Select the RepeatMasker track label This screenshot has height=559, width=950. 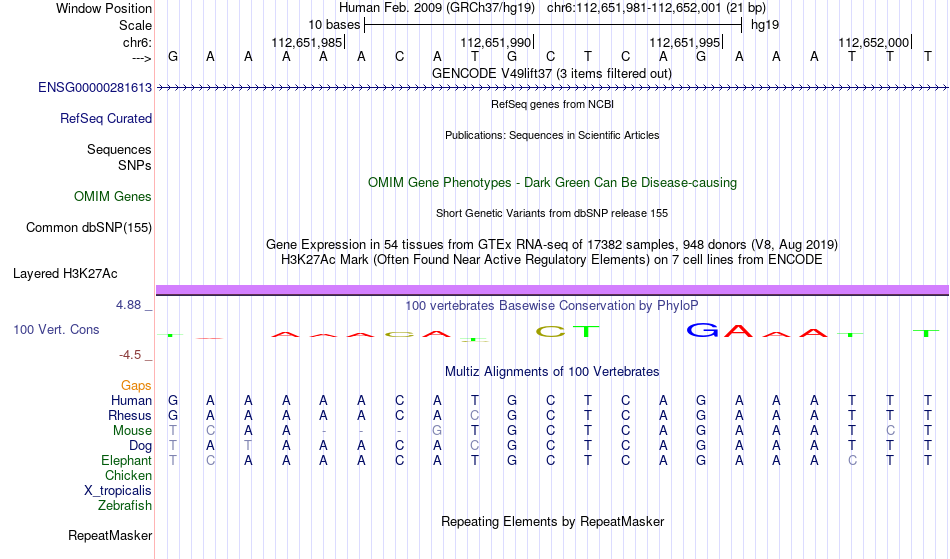pos(110,535)
